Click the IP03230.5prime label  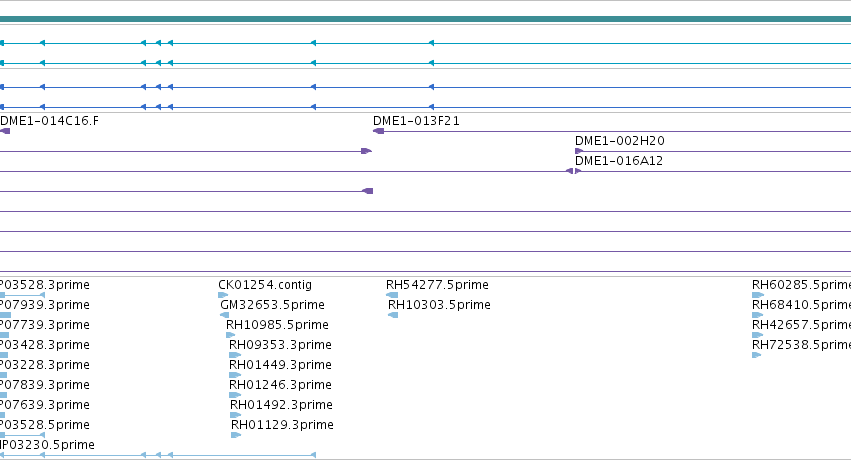pos(47,445)
